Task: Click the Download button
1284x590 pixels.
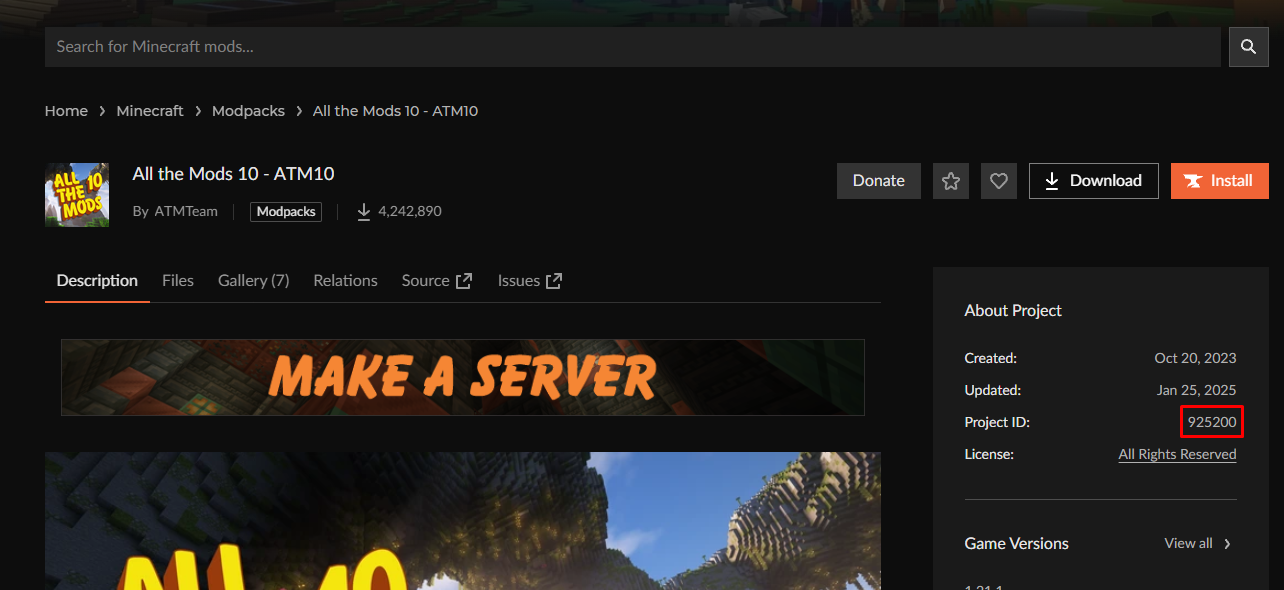Action: tap(1093, 181)
